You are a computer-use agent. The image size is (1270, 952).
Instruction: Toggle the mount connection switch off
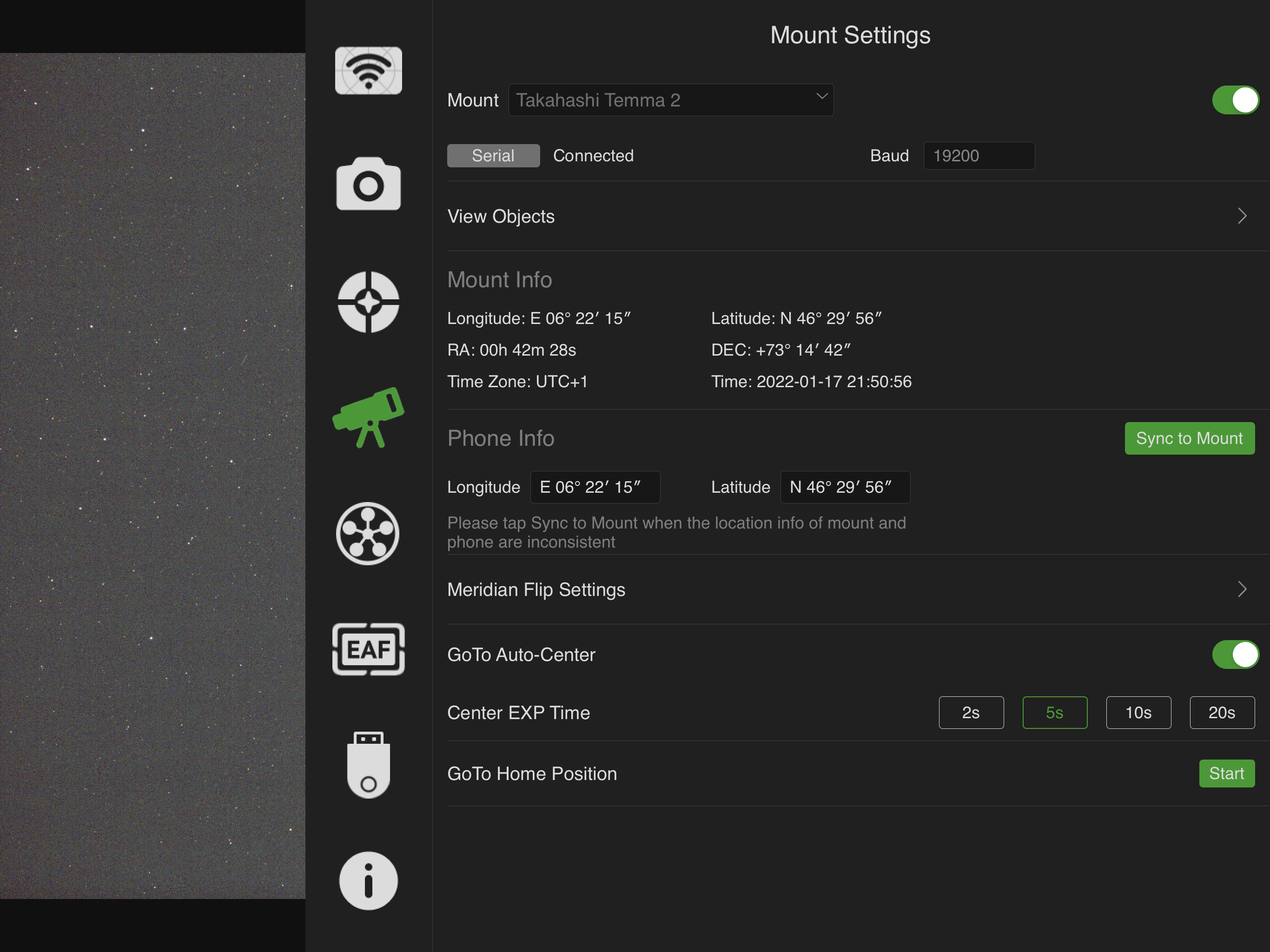(1235, 100)
